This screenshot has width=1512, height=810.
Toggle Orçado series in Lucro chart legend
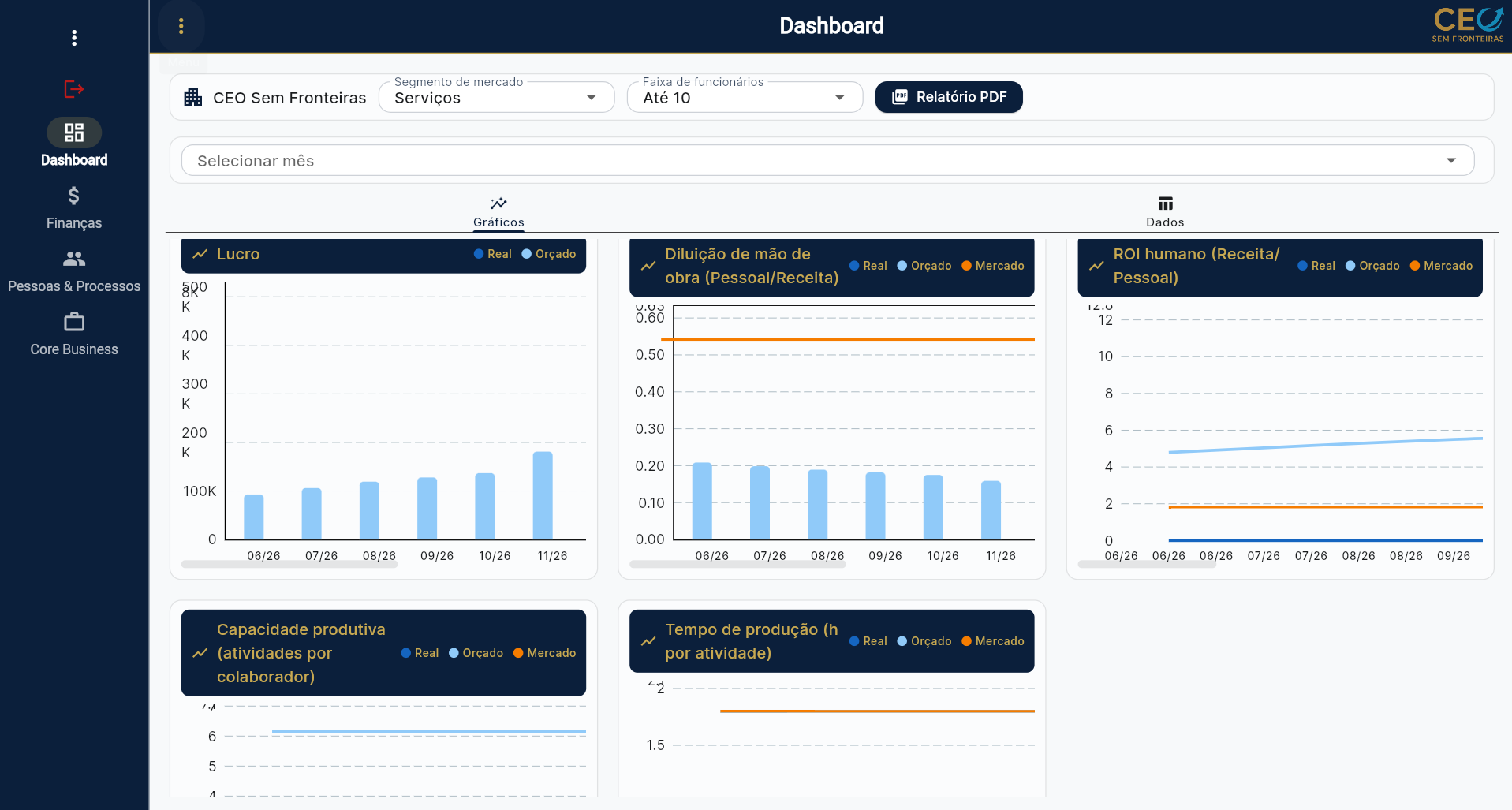pos(549,254)
